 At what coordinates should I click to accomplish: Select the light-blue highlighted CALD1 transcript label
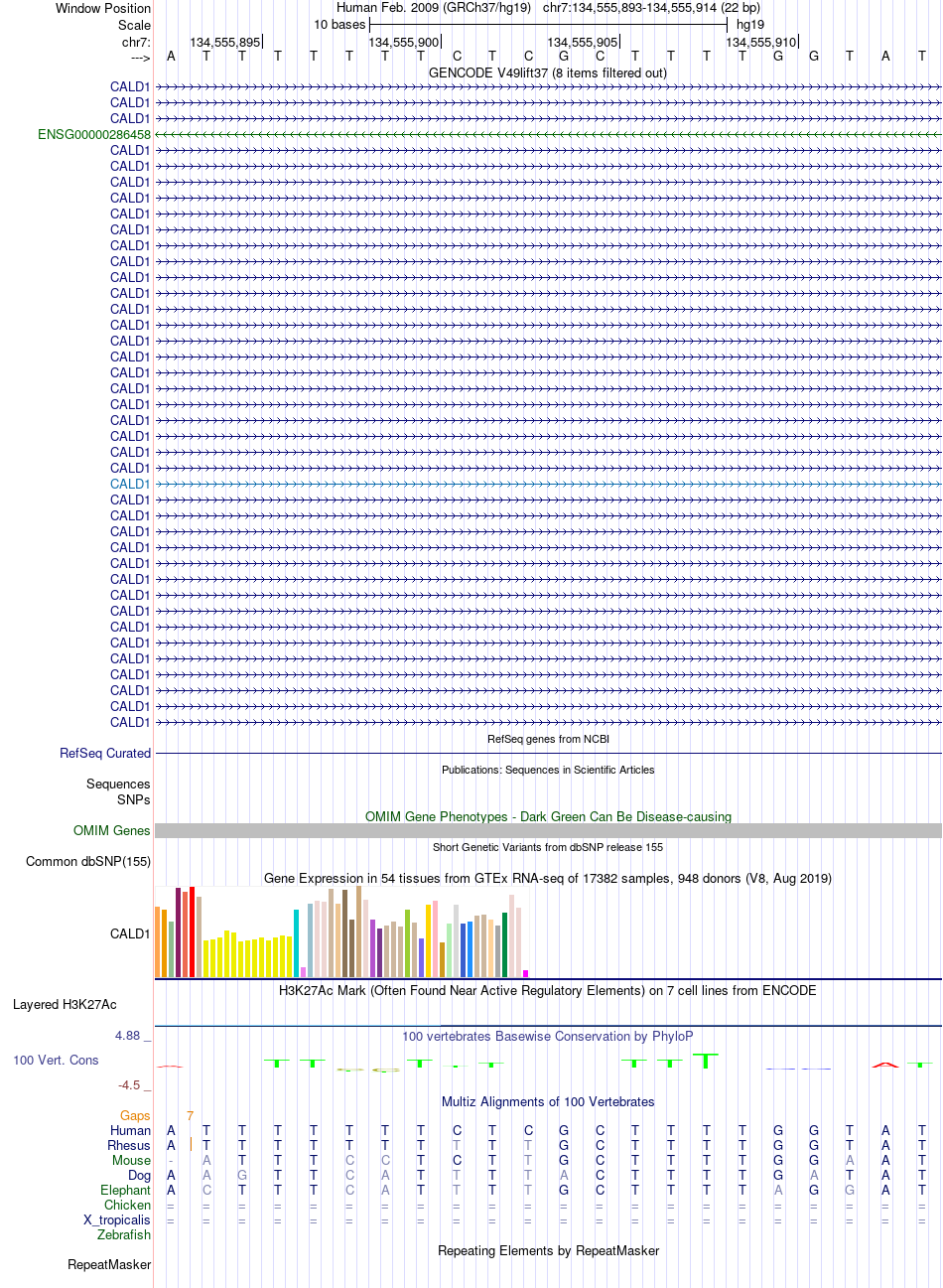(x=130, y=484)
